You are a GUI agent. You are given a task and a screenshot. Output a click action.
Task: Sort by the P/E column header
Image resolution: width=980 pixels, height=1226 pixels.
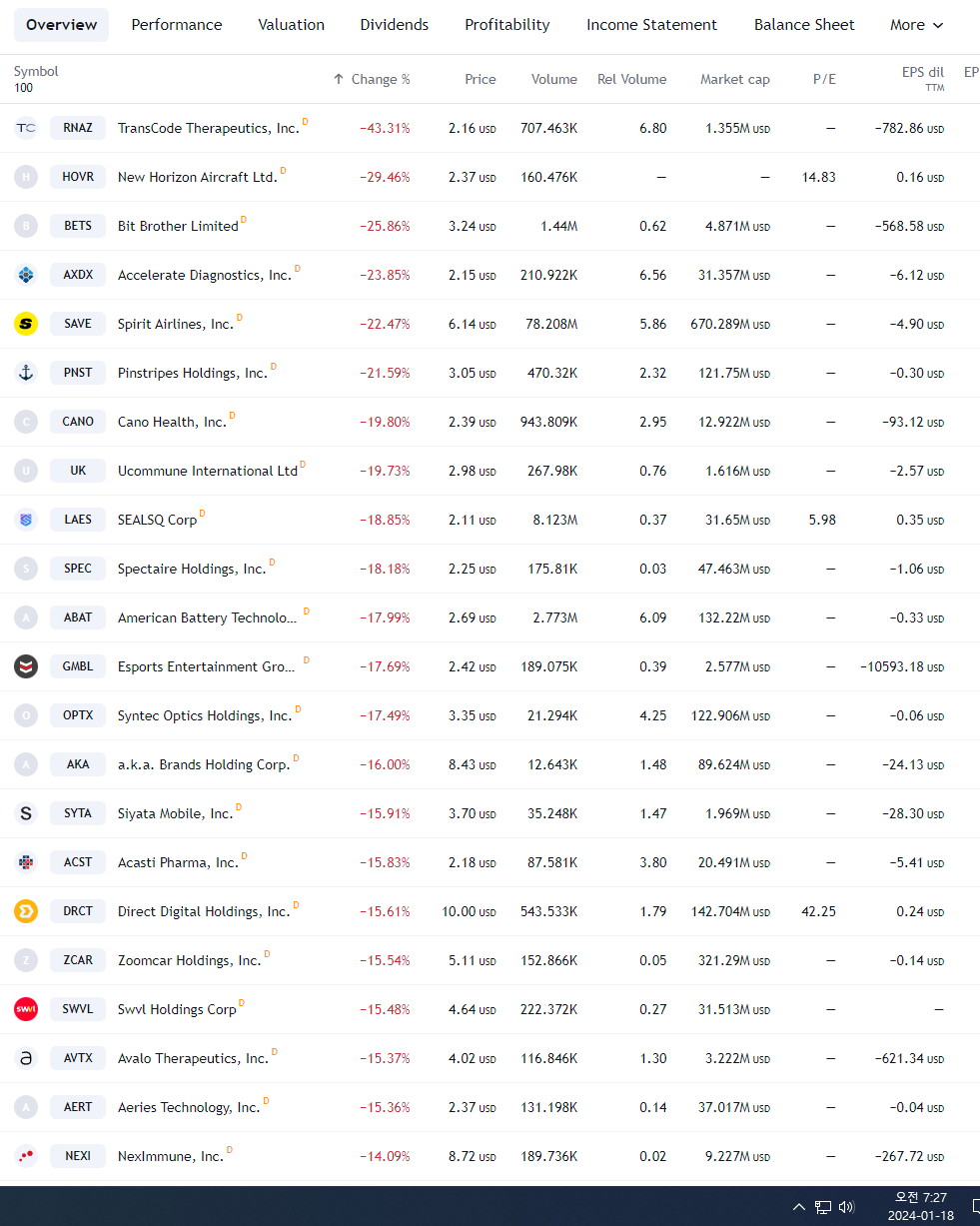tap(824, 79)
